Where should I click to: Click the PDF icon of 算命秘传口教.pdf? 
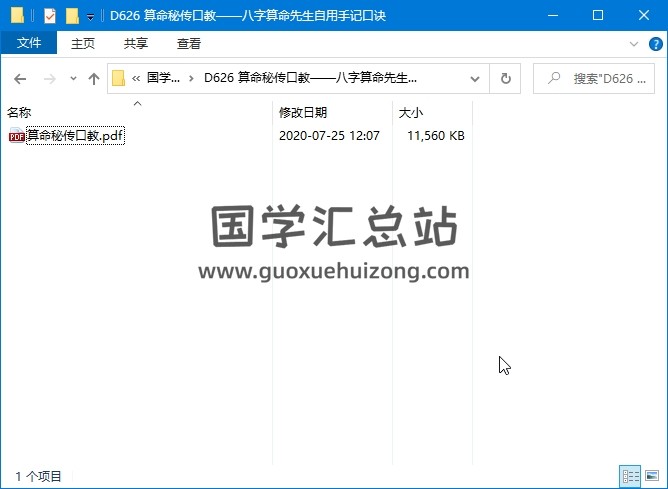[16, 136]
